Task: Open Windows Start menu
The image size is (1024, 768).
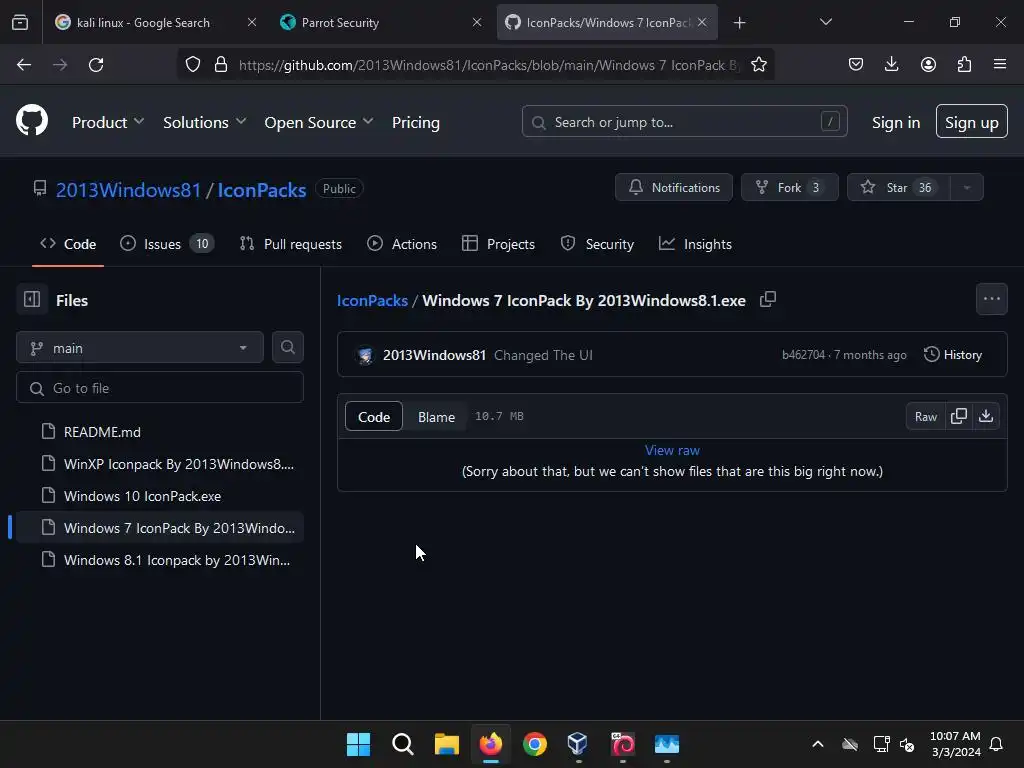Action: (359, 744)
